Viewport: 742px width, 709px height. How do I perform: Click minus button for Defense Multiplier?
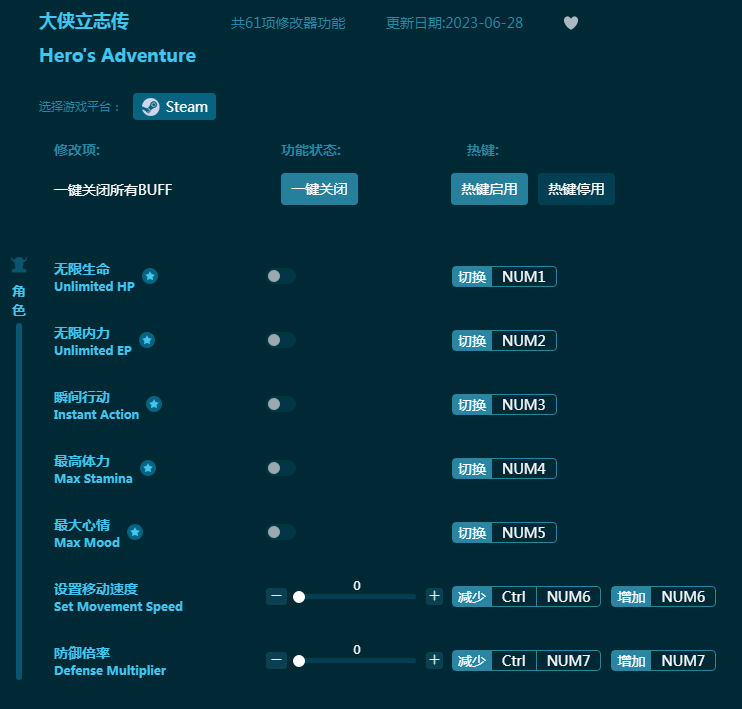(x=276, y=660)
